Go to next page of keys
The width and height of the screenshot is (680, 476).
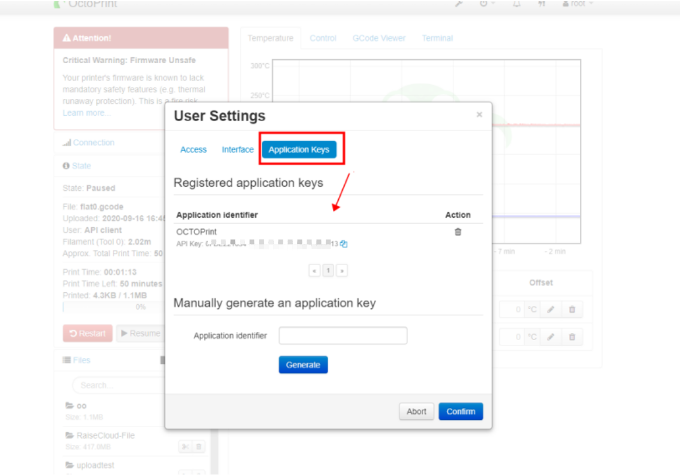(342, 271)
